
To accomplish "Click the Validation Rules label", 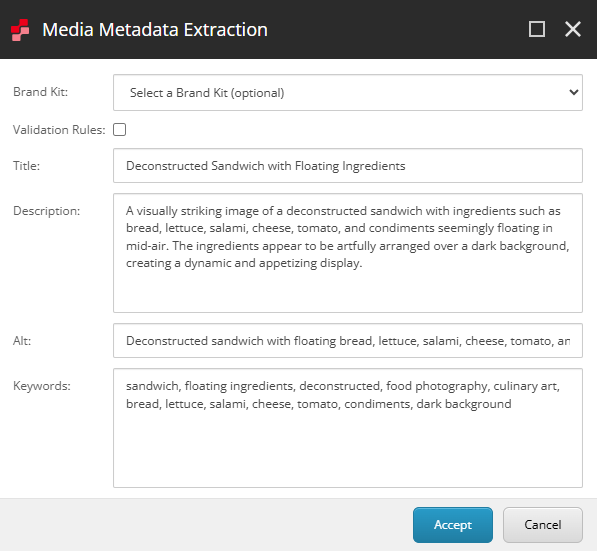I will [59, 130].
